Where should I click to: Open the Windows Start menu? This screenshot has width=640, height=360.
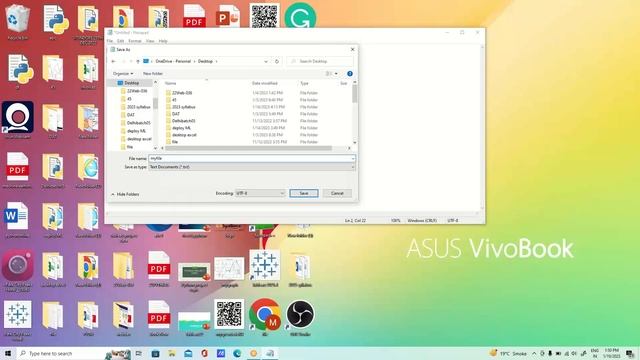8,353
